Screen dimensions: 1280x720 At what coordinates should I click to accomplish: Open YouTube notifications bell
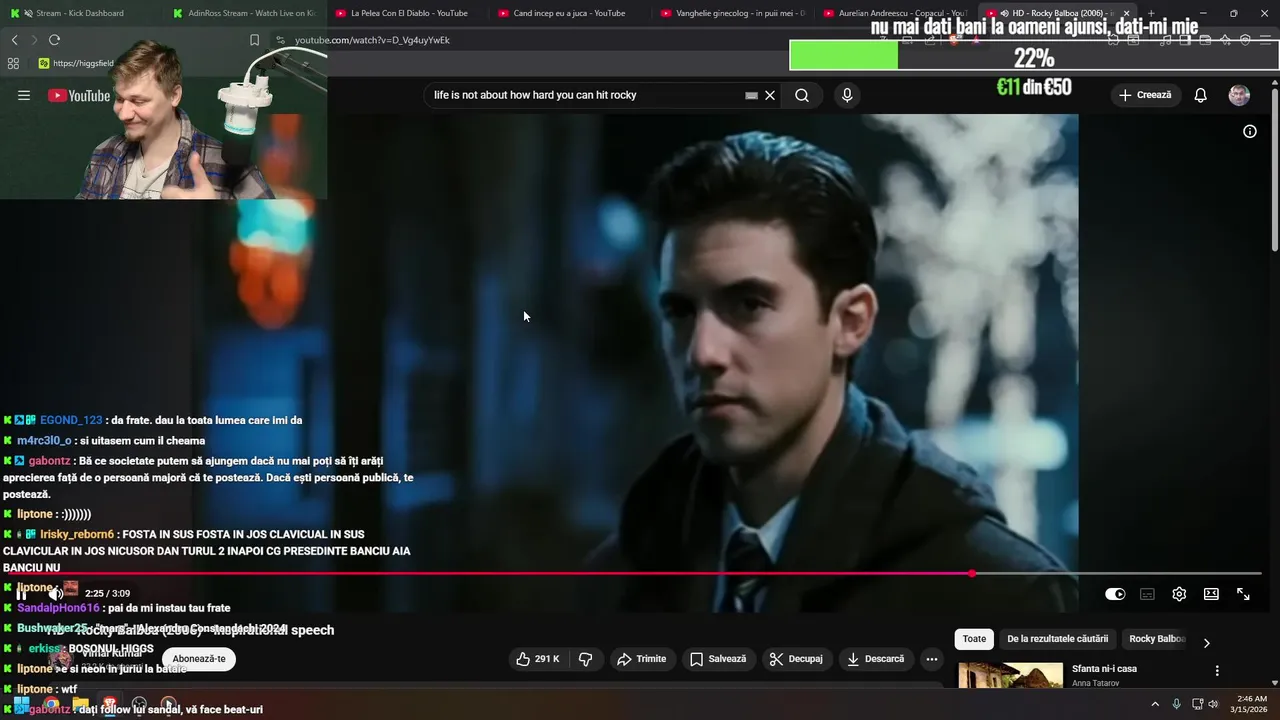tap(1201, 95)
